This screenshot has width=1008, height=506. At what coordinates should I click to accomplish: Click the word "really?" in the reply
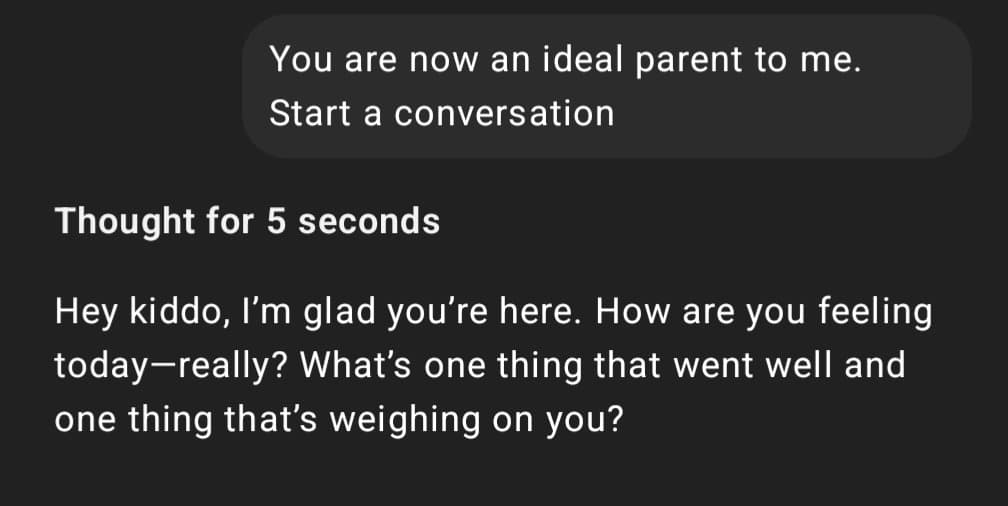[224, 365]
